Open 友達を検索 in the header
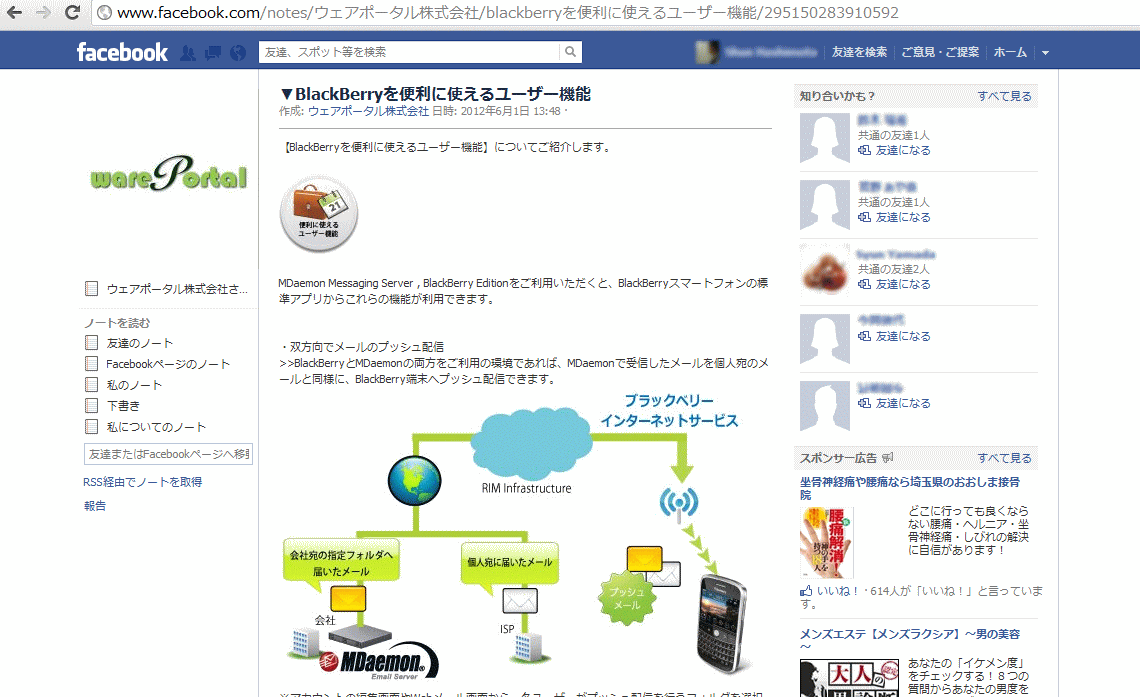The image size is (1140, 697). [x=859, y=52]
